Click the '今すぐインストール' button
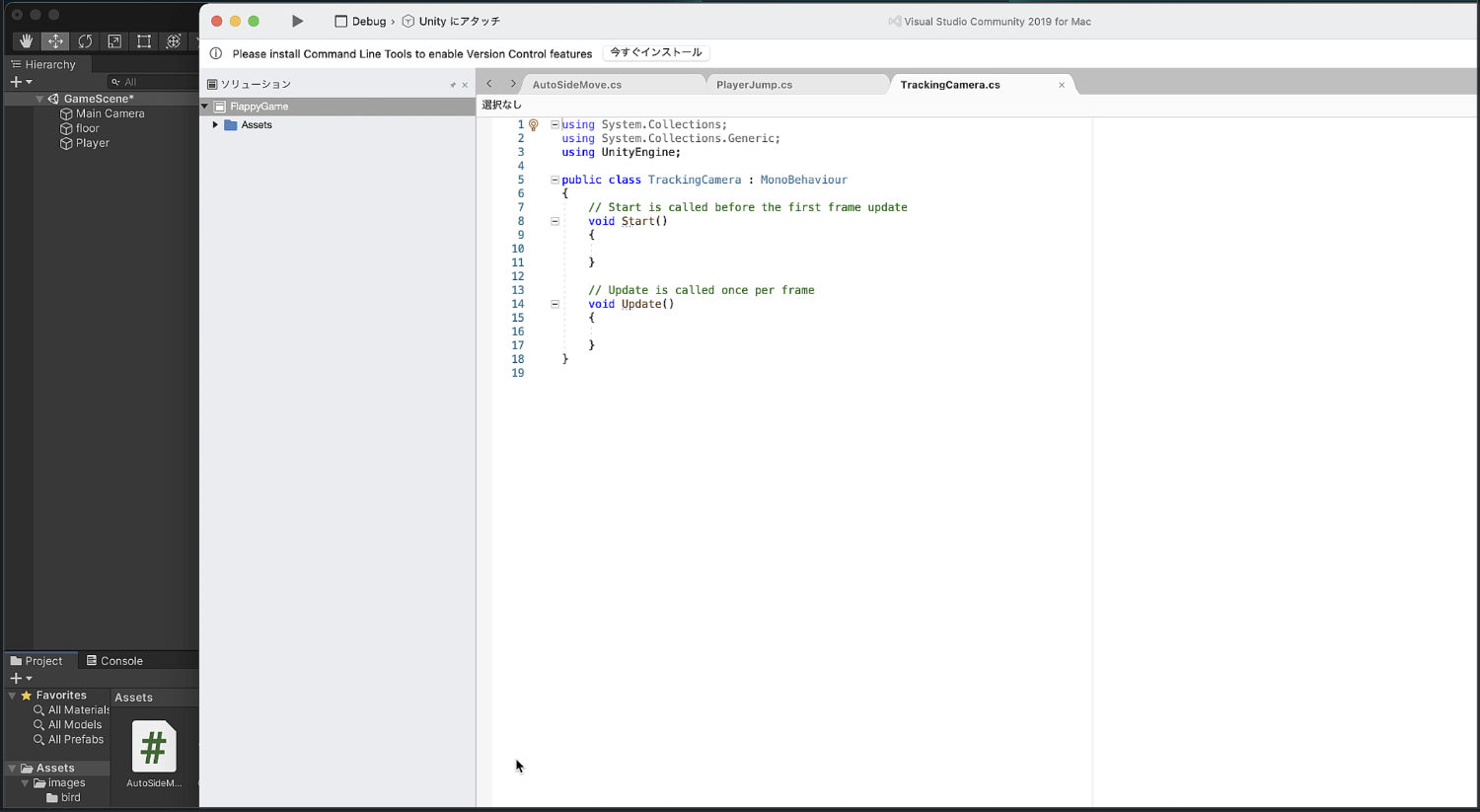 pyautogui.click(x=656, y=52)
